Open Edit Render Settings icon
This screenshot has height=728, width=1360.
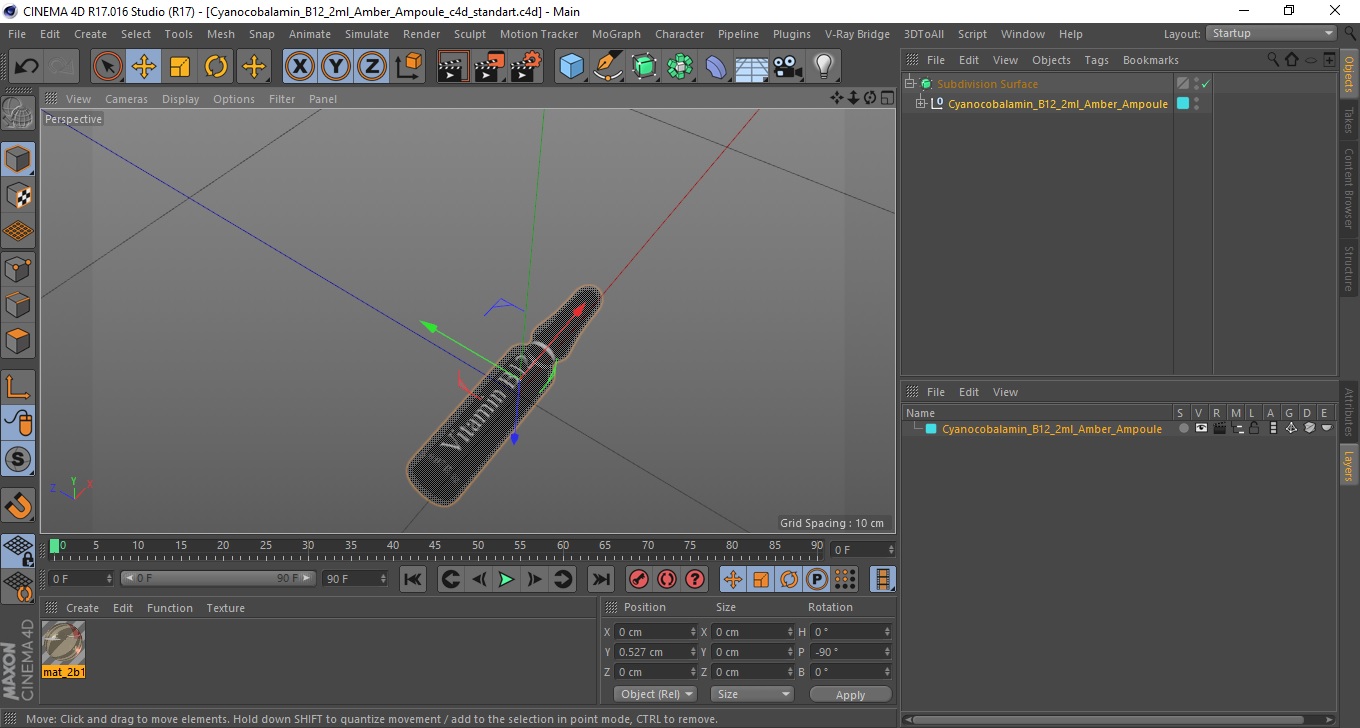coord(525,67)
